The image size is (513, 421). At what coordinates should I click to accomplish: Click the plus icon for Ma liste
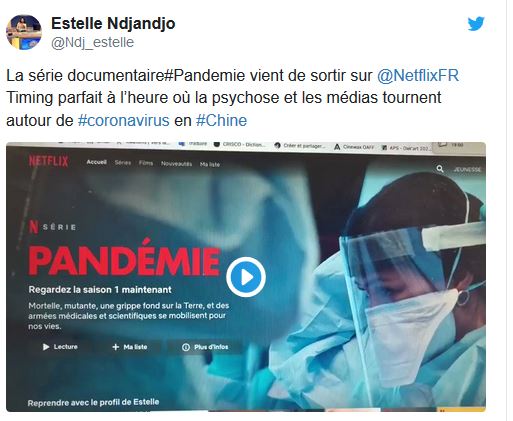115,347
